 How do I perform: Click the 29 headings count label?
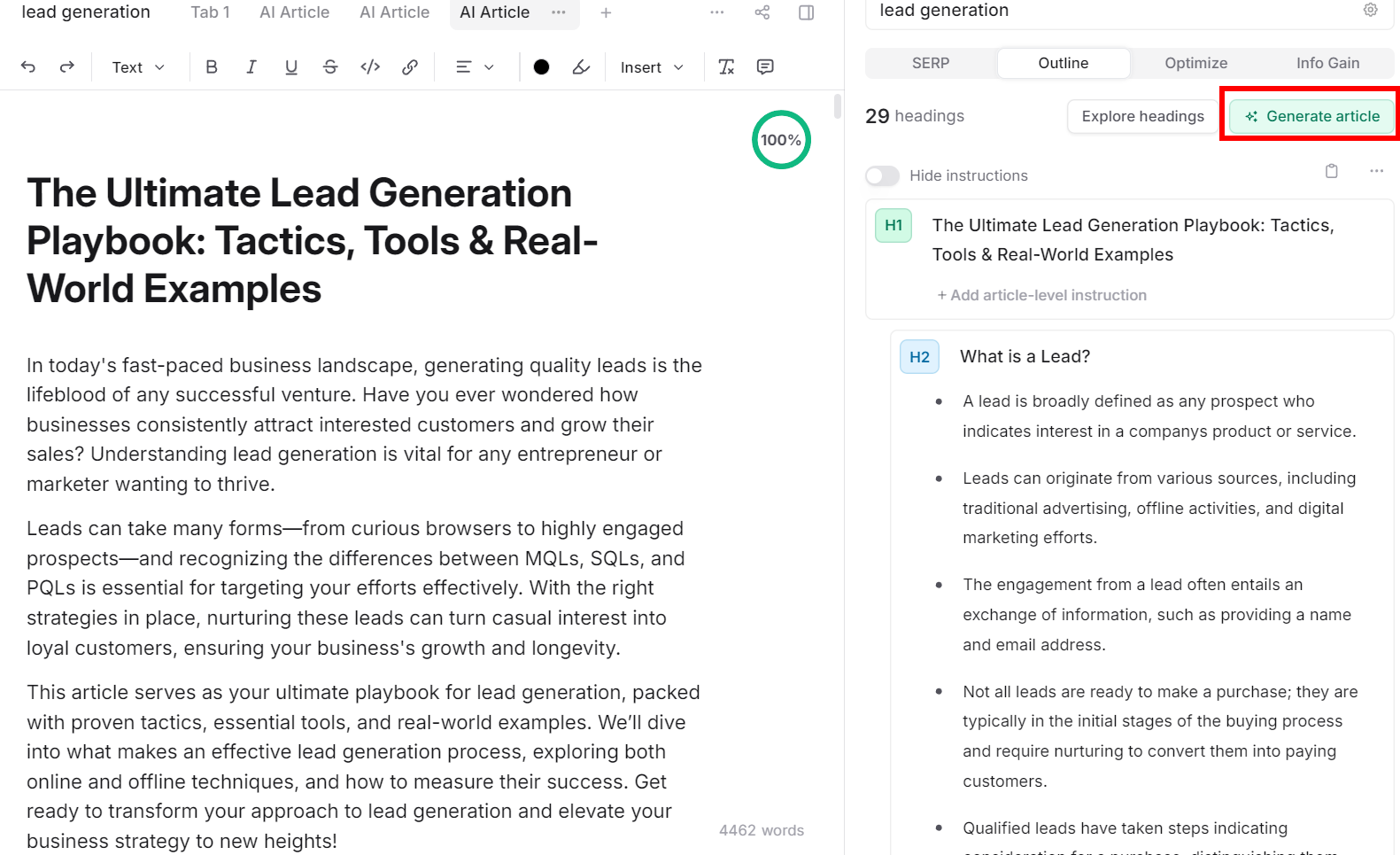pos(915,116)
